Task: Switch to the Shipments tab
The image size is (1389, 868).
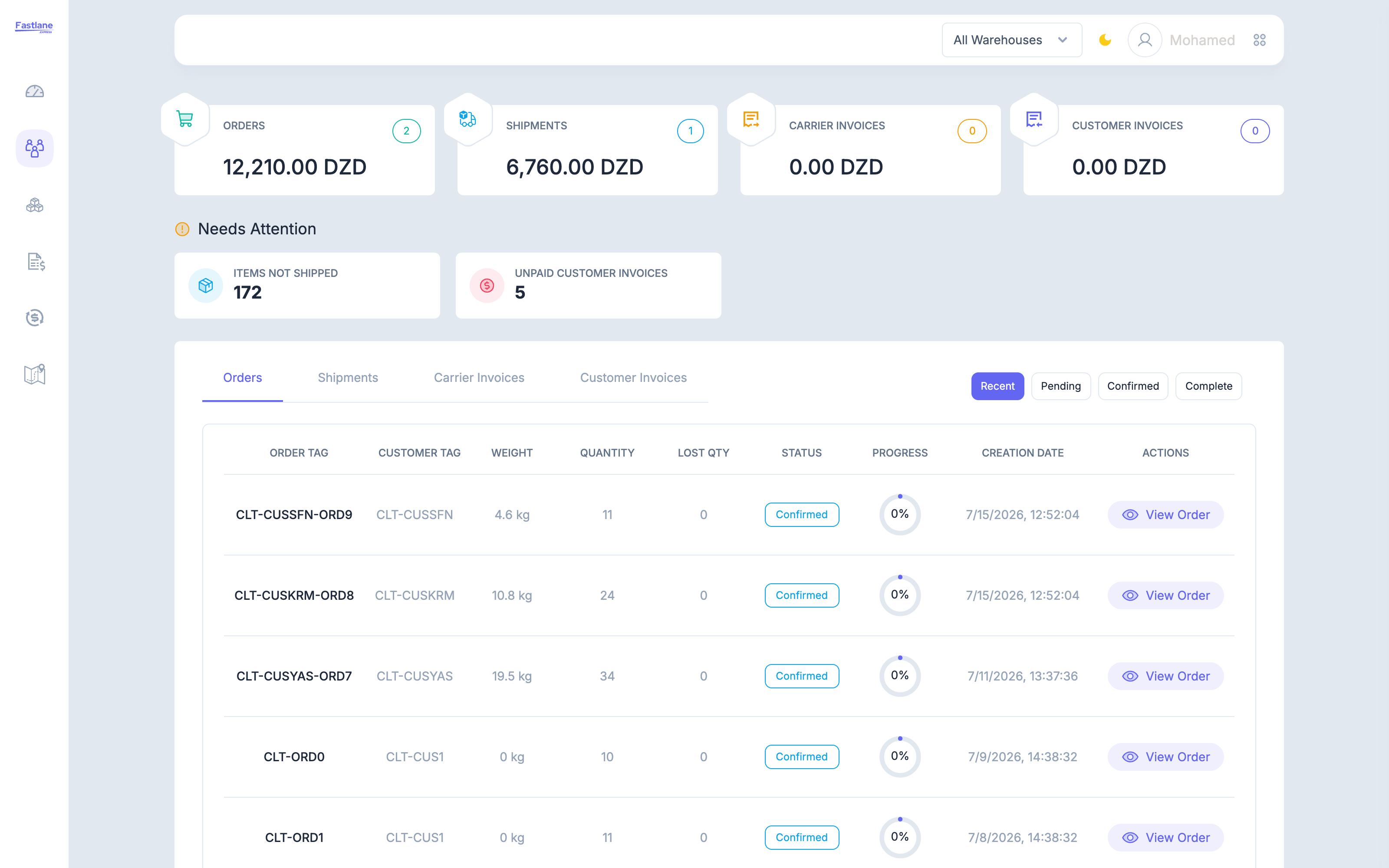Action: 348,378
